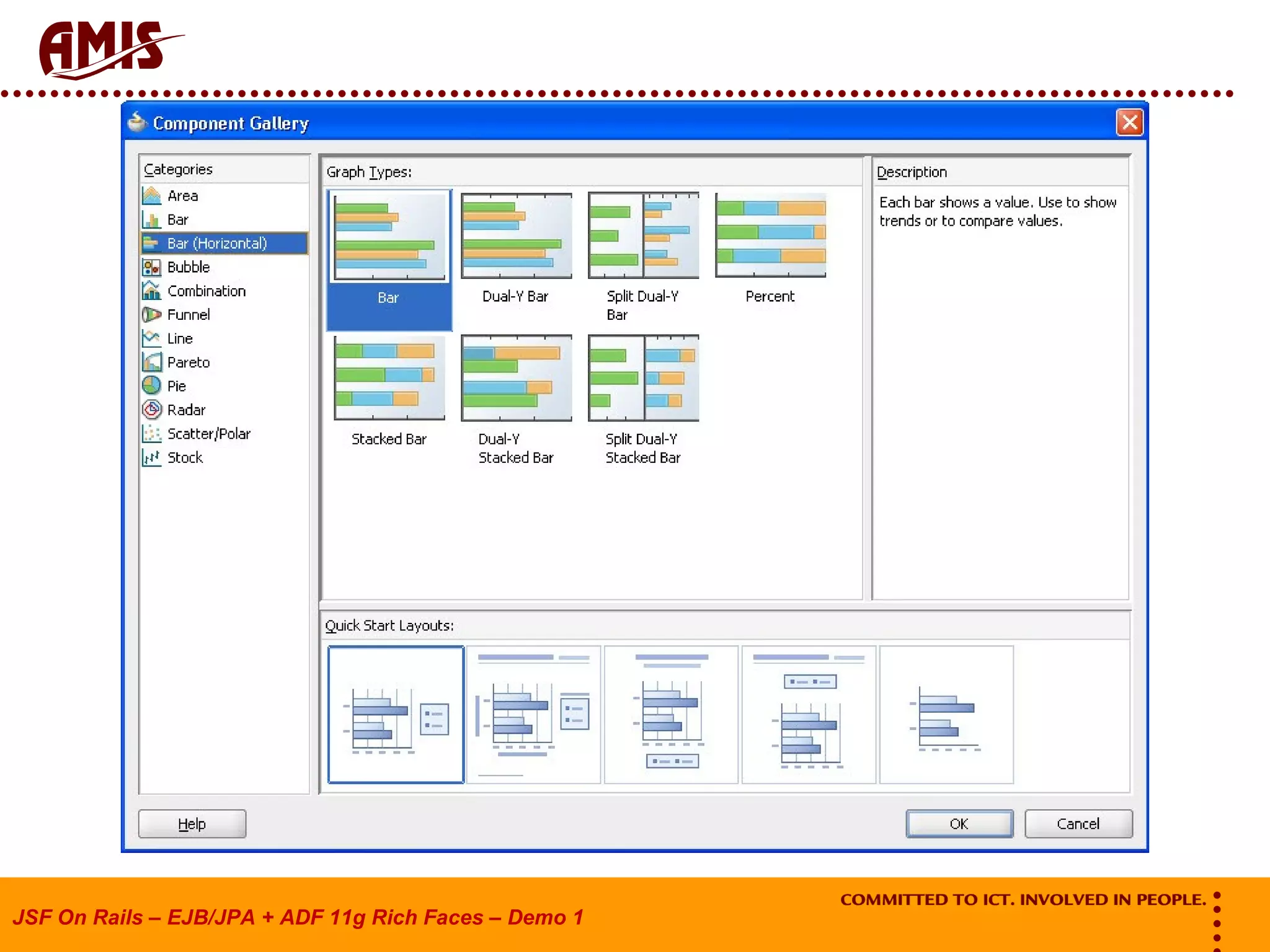Screen dimensions: 1270x952
Task: Pick the Combination graph category
Action: 206,291
